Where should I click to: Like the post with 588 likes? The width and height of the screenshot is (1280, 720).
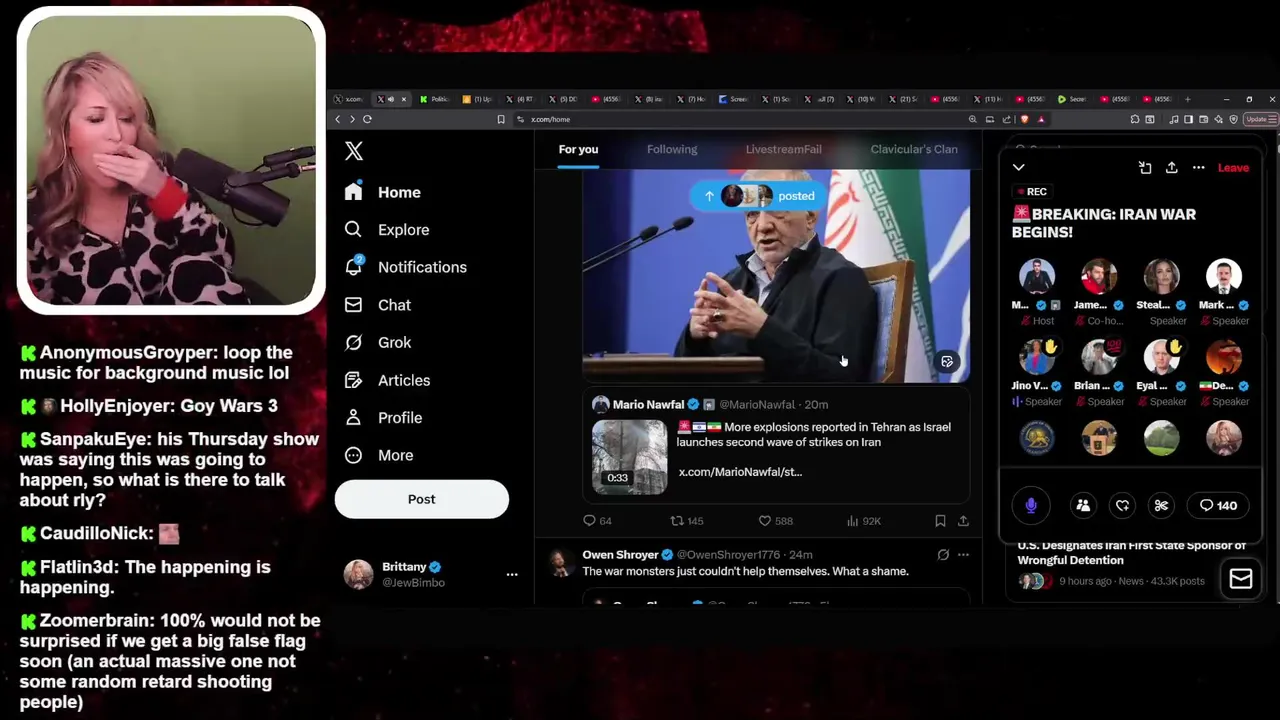pyautogui.click(x=775, y=521)
